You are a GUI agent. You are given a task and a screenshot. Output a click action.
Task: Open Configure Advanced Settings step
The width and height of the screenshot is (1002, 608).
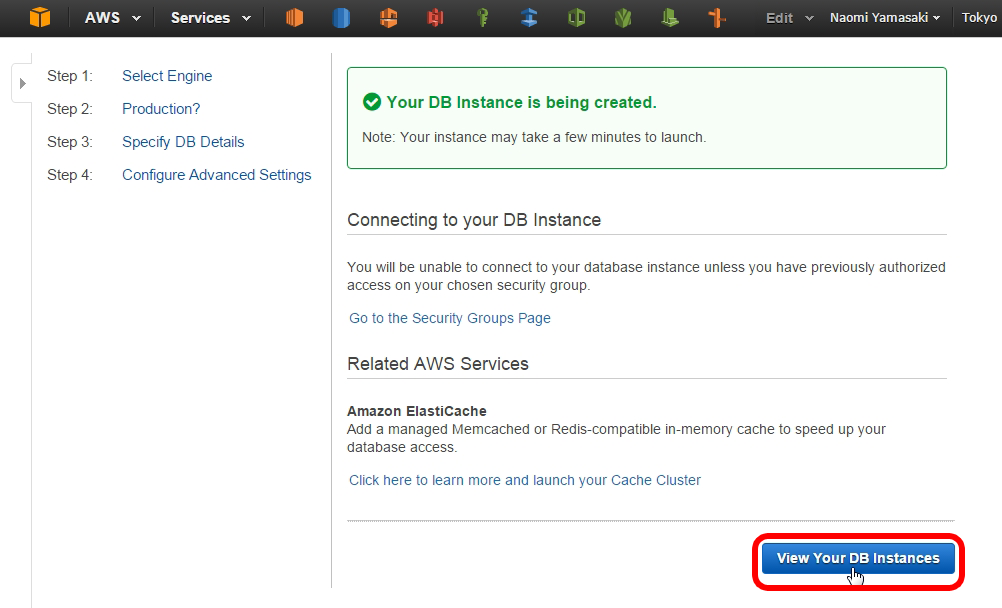point(217,175)
